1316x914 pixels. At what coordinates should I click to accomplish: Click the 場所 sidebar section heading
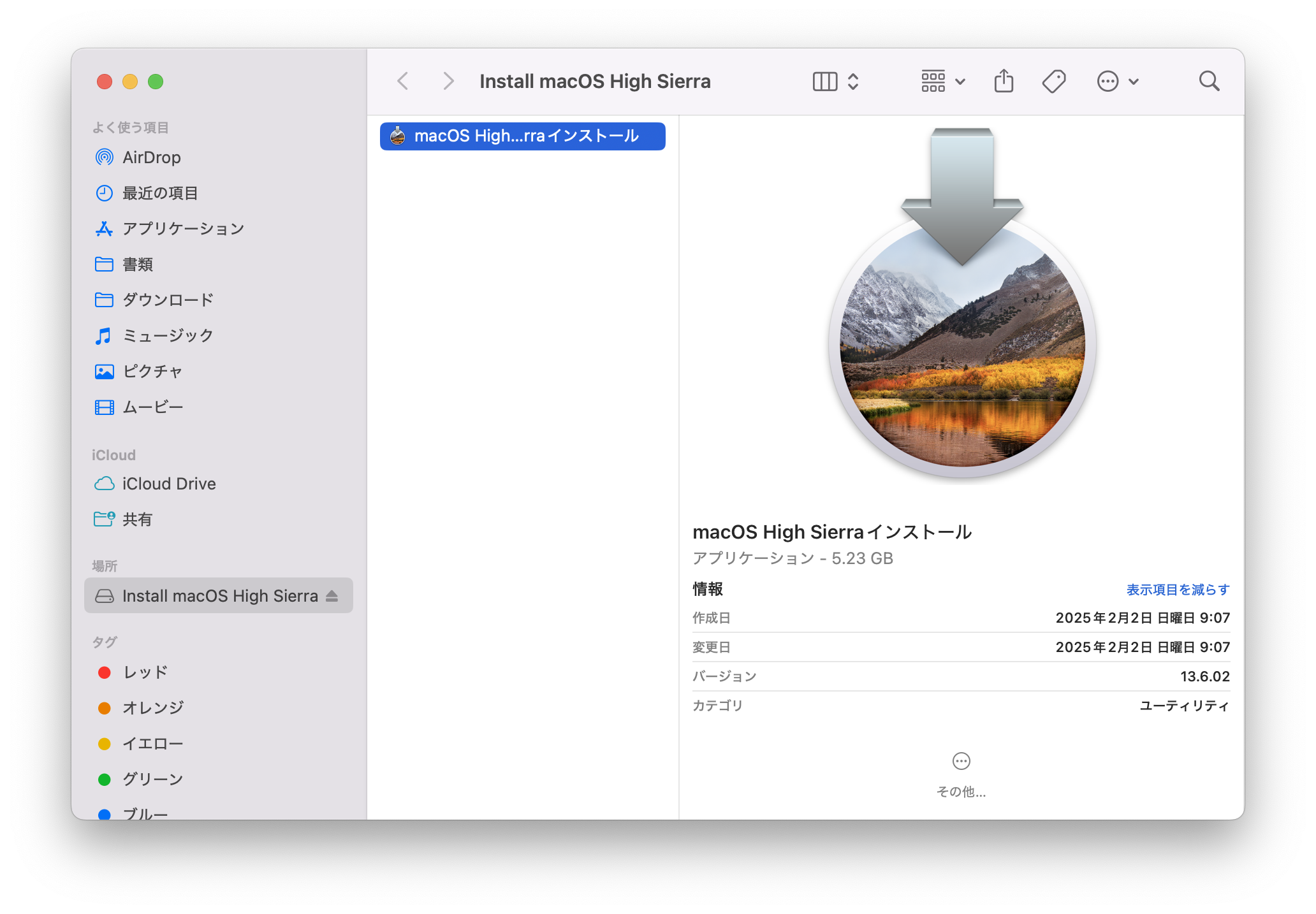click(105, 566)
